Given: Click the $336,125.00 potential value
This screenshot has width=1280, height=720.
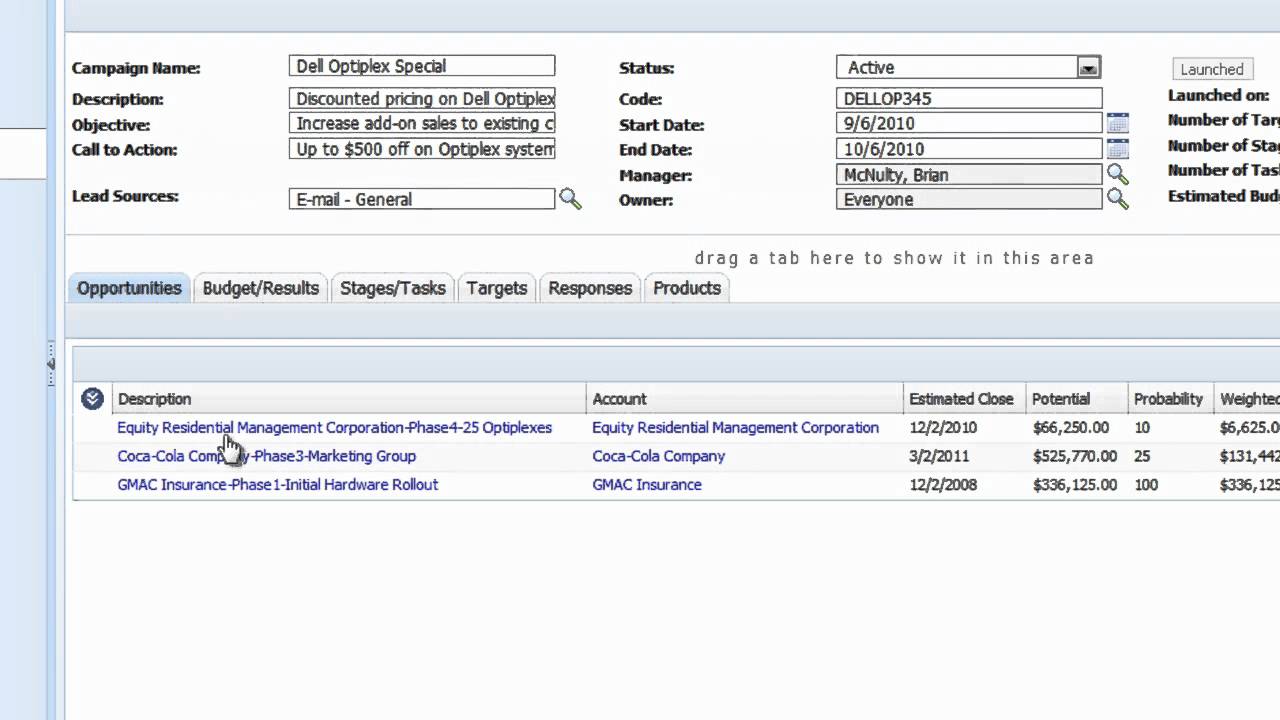Looking at the screenshot, I should pyautogui.click(x=1074, y=485).
